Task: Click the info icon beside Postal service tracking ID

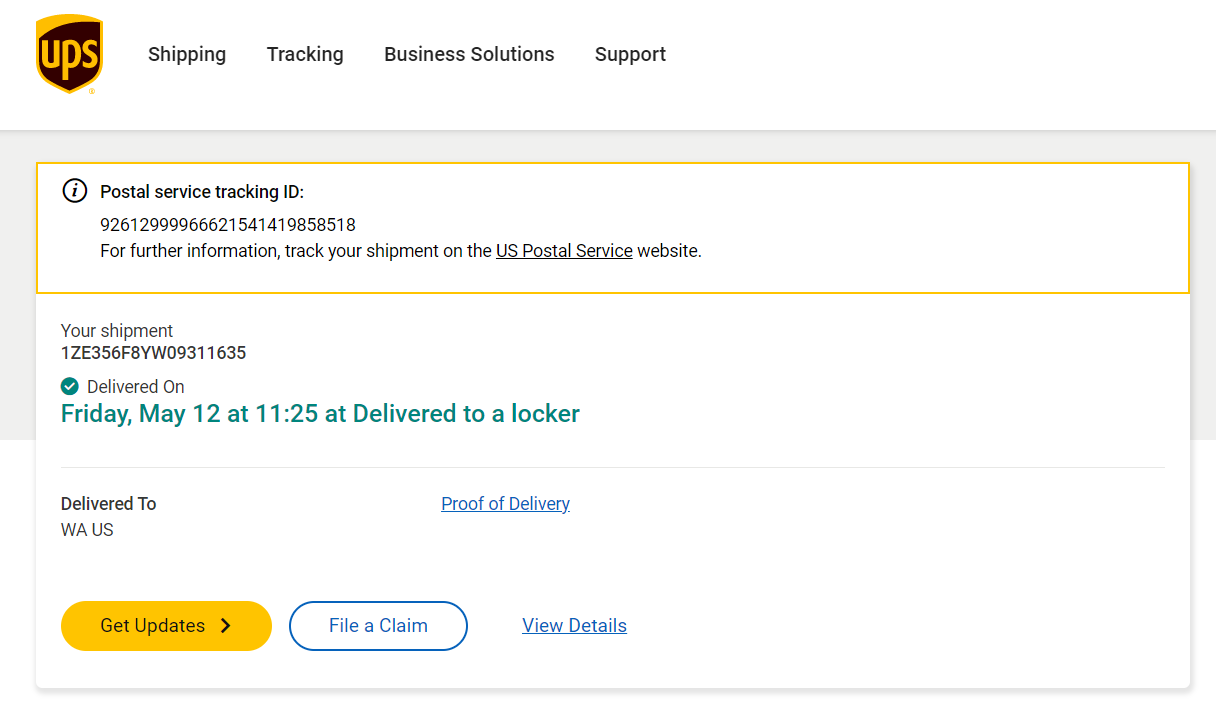Action: point(75,190)
